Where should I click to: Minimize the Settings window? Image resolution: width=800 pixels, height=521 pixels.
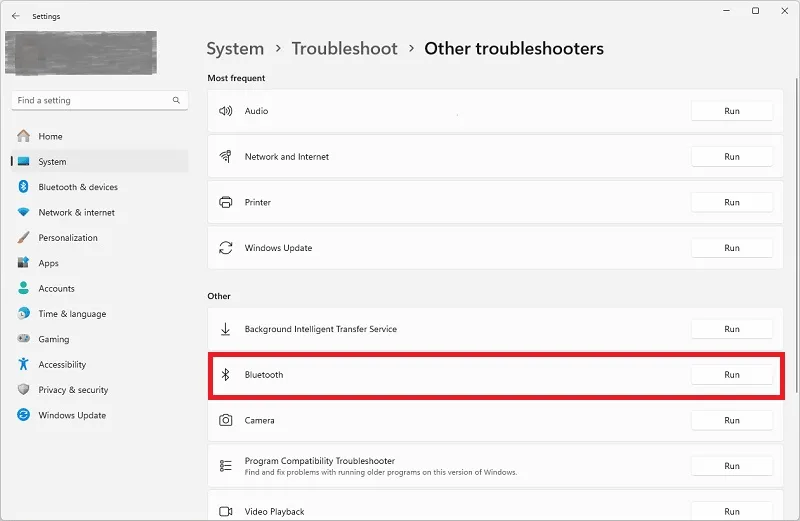coord(727,11)
